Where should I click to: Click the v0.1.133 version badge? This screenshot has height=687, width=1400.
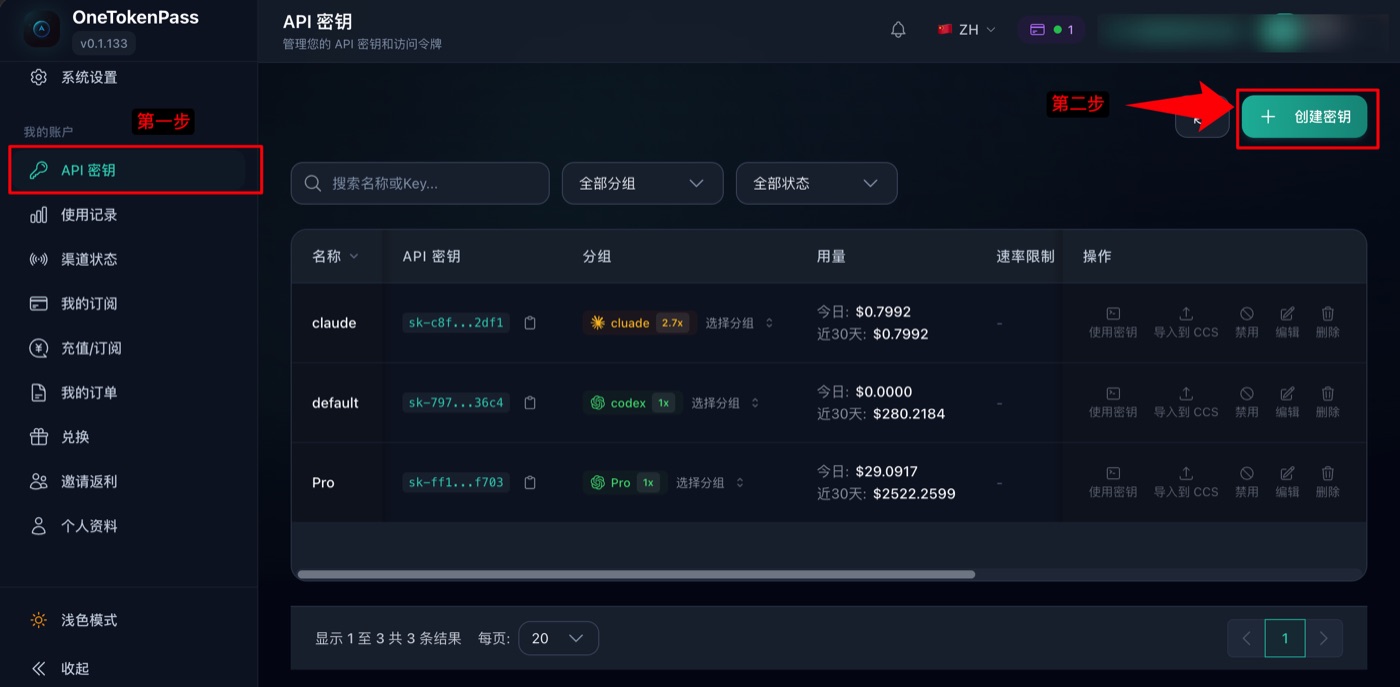pos(104,43)
